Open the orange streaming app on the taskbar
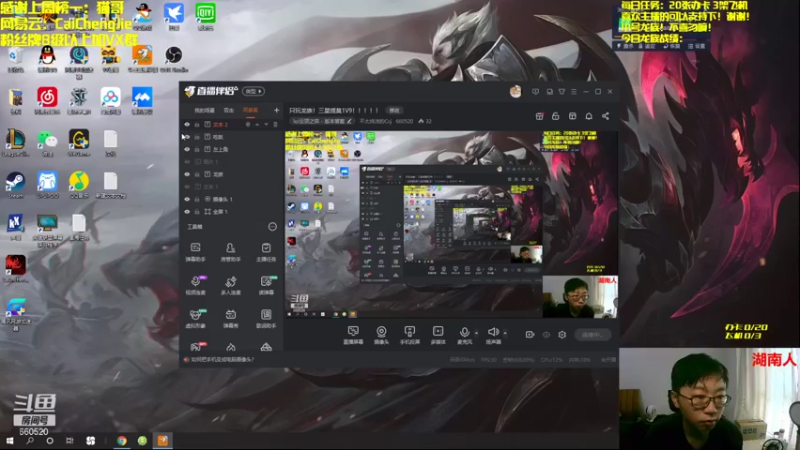 click(162, 441)
